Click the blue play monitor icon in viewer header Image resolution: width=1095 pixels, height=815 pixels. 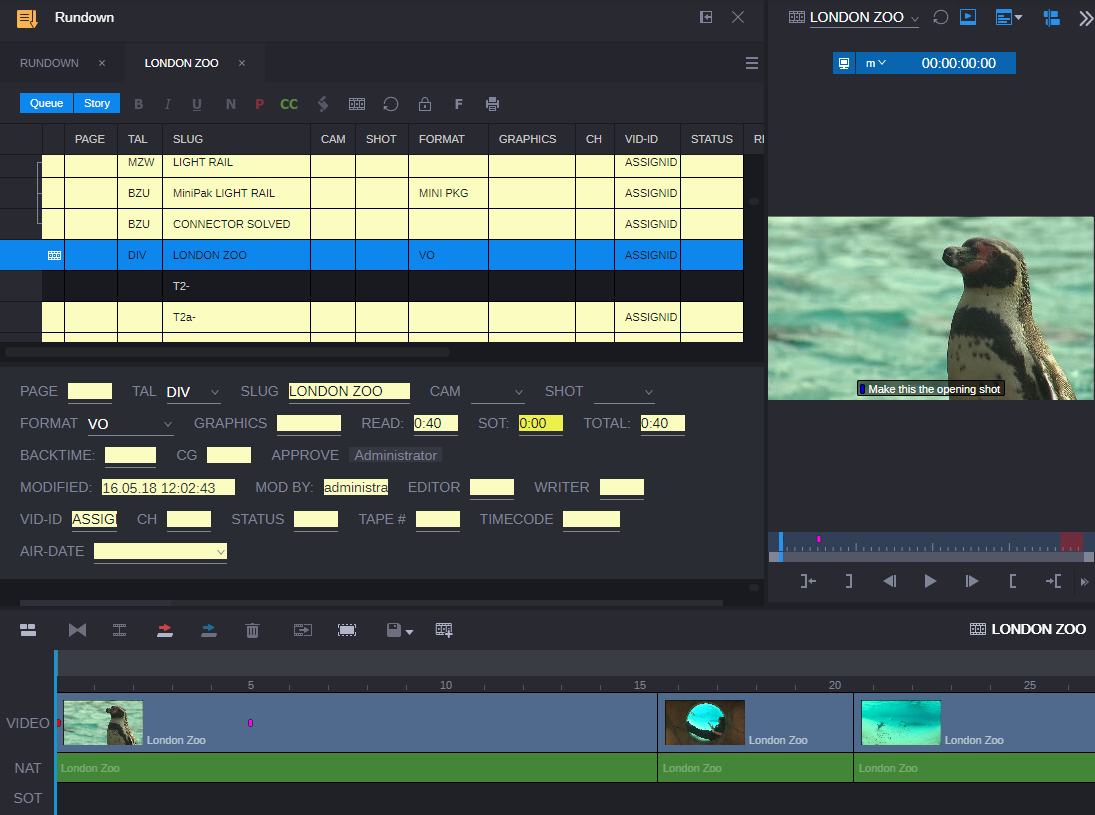tap(968, 17)
